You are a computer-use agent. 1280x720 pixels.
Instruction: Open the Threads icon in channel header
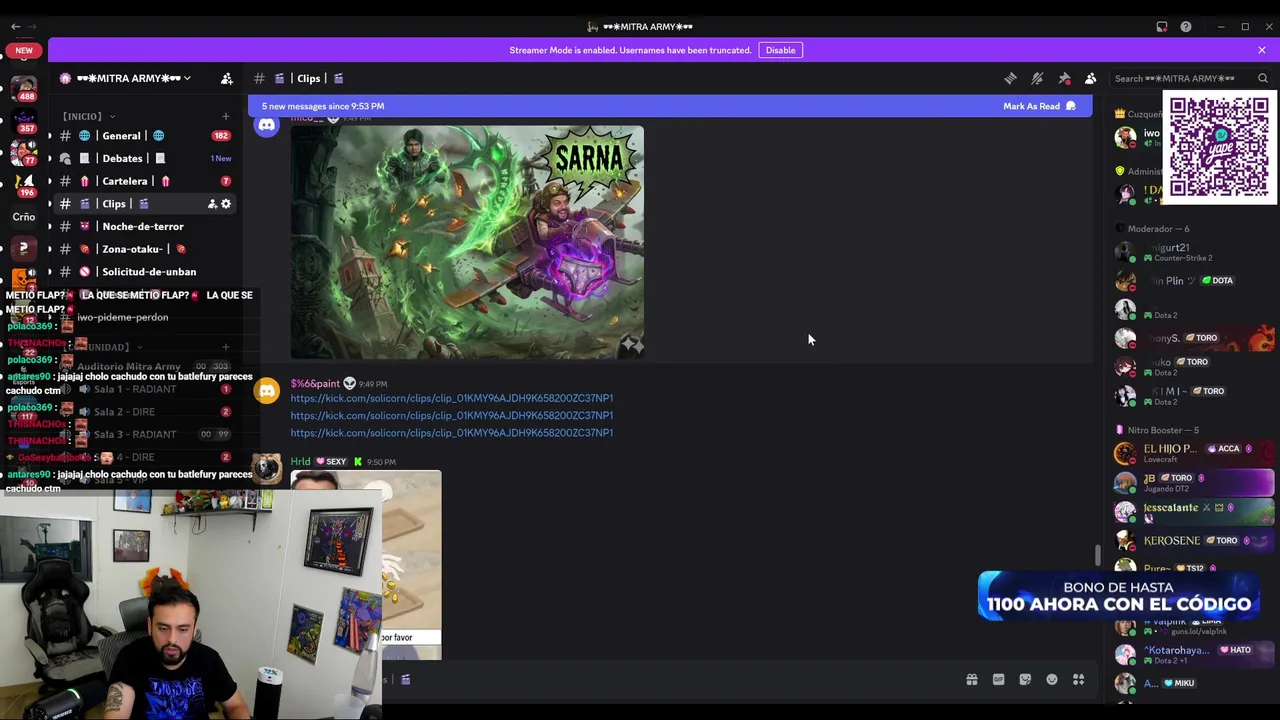(1010, 78)
